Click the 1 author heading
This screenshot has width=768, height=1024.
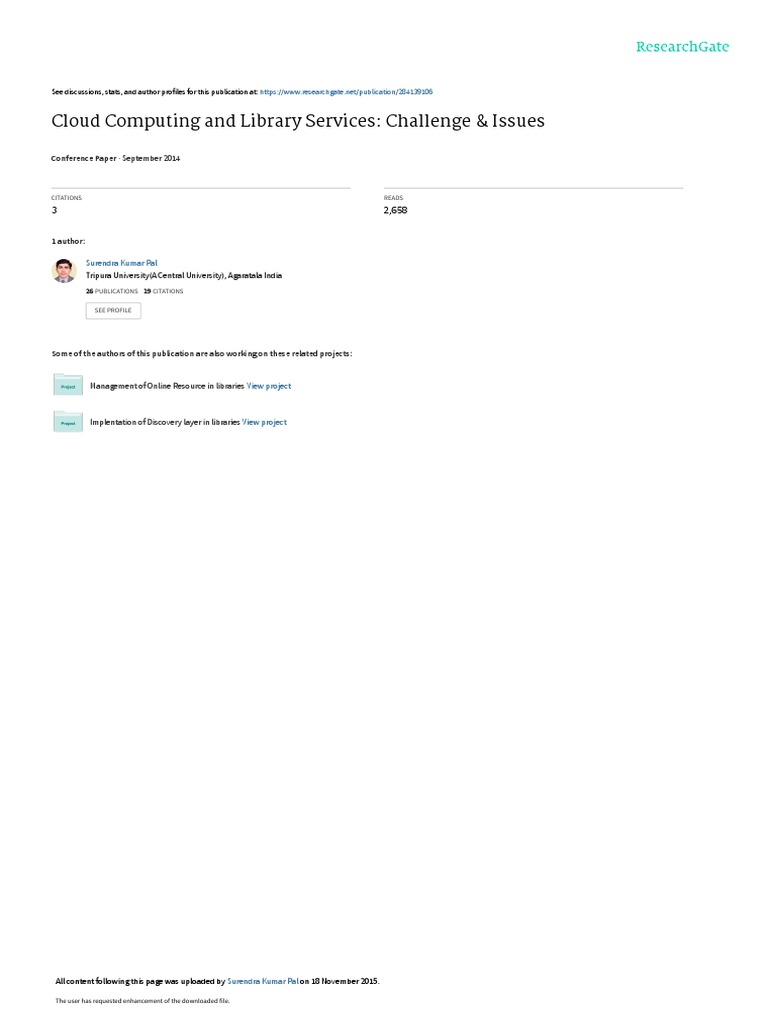coord(68,242)
